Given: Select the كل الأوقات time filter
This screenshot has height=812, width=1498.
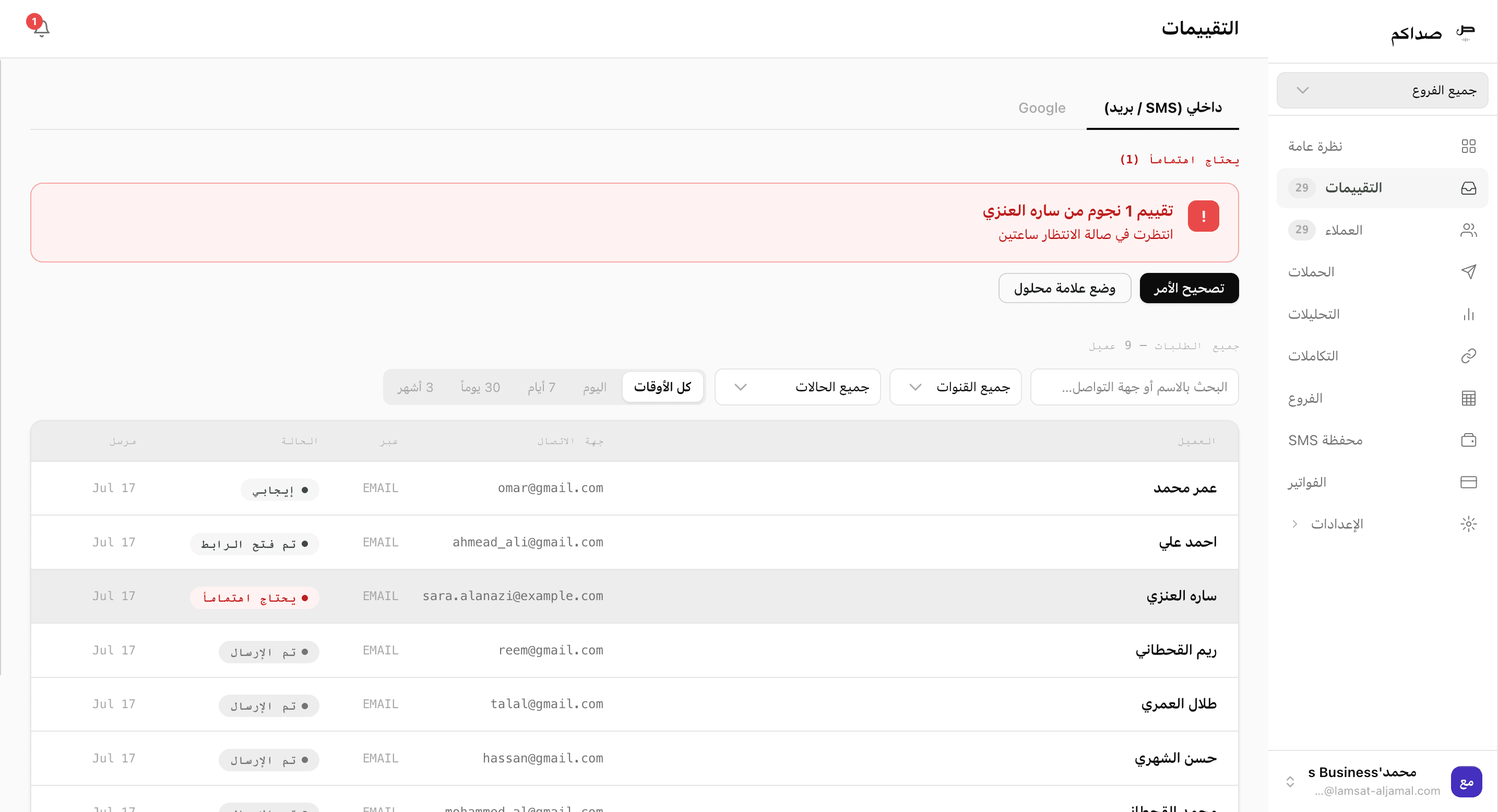Looking at the screenshot, I should pos(662,387).
